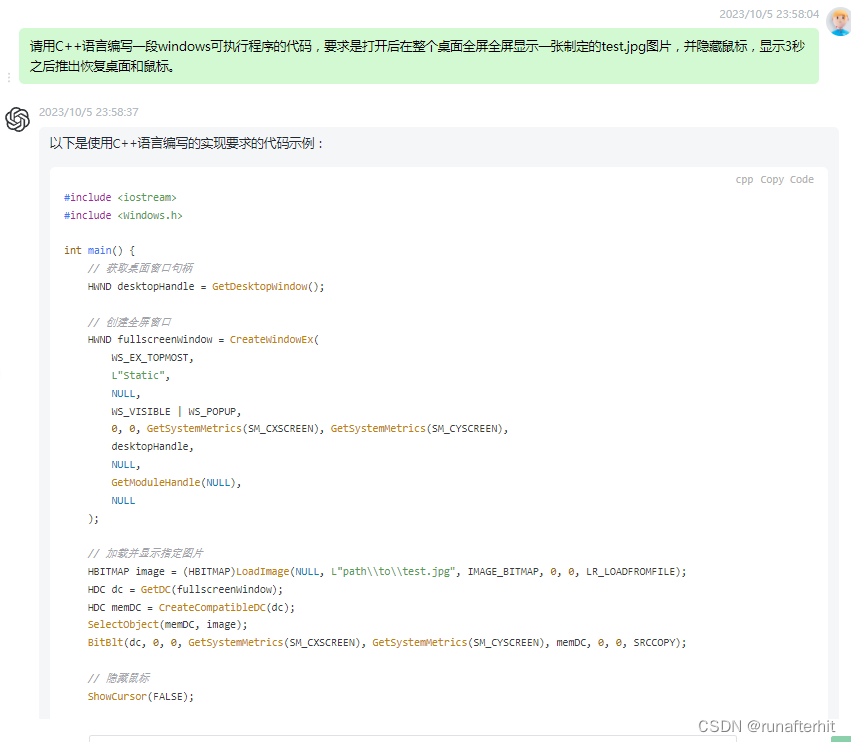Viewport: 851px width, 742px height.
Task: Click the 23:58:37 timestamp
Action: [92, 111]
